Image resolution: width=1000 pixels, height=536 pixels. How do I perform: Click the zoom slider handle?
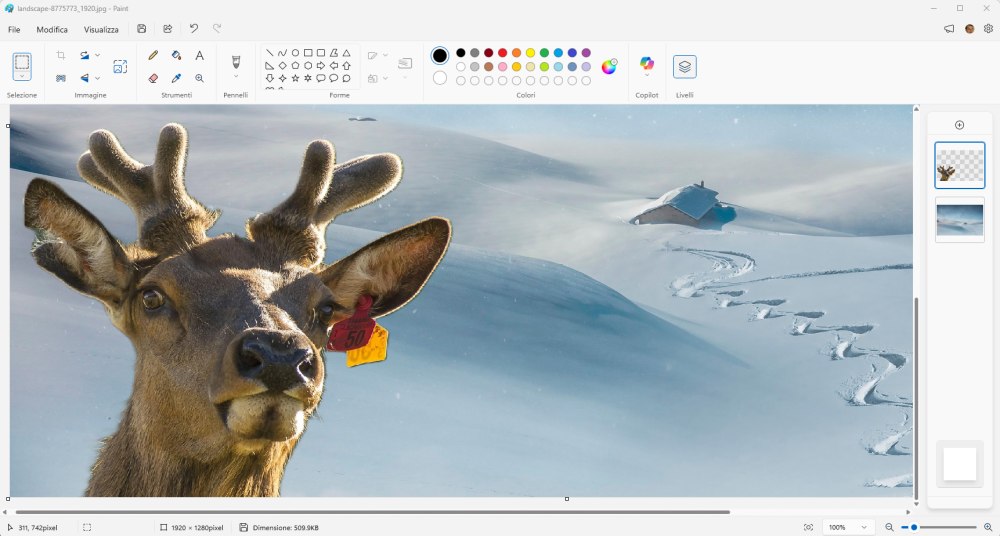pos(914,527)
